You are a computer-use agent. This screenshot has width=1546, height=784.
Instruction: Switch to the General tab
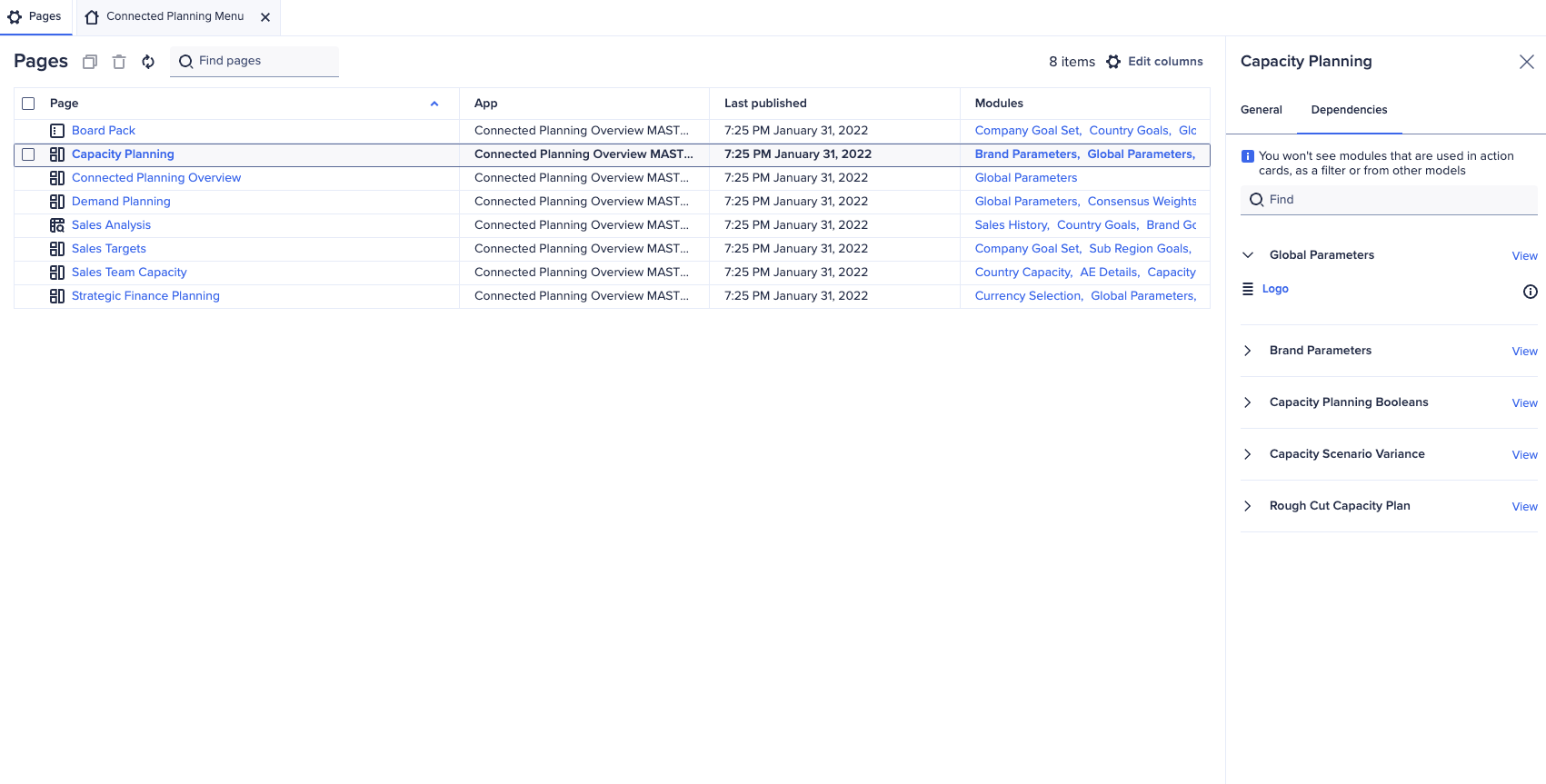coord(1261,110)
